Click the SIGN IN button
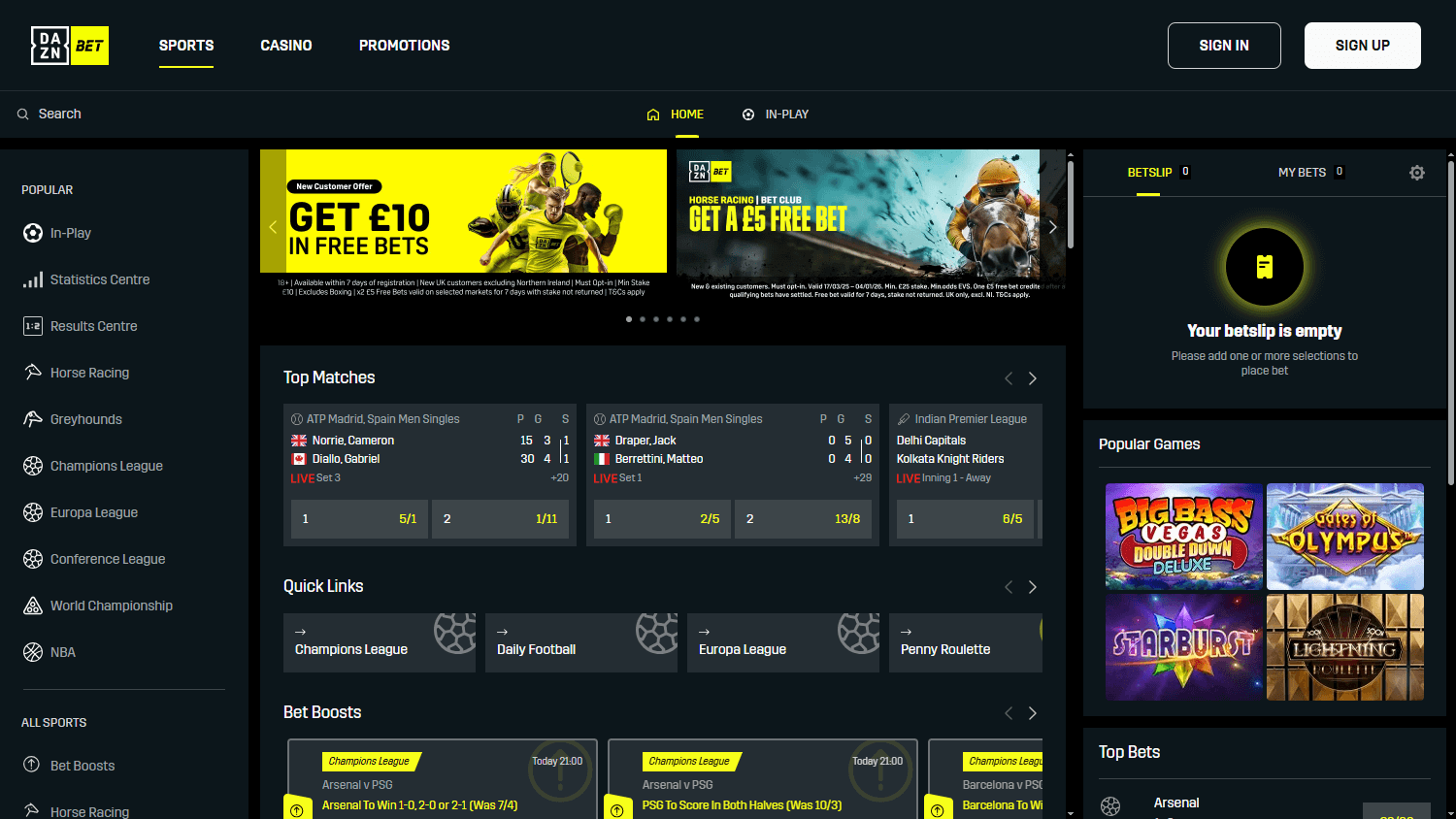This screenshot has height=819, width=1456. click(x=1224, y=46)
